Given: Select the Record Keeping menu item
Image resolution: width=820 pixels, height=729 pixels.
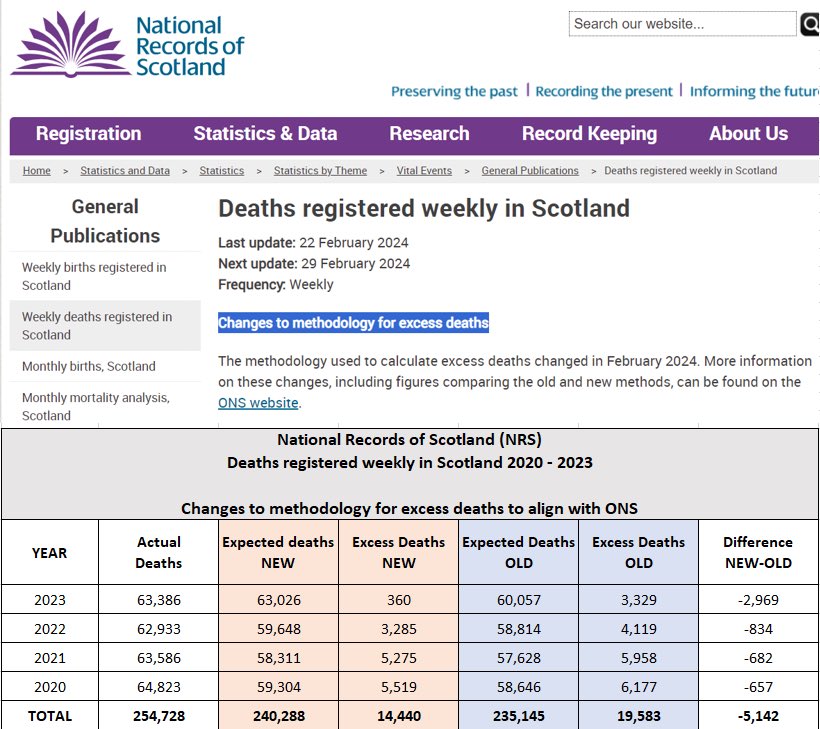Looking at the screenshot, I should click(589, 134).
